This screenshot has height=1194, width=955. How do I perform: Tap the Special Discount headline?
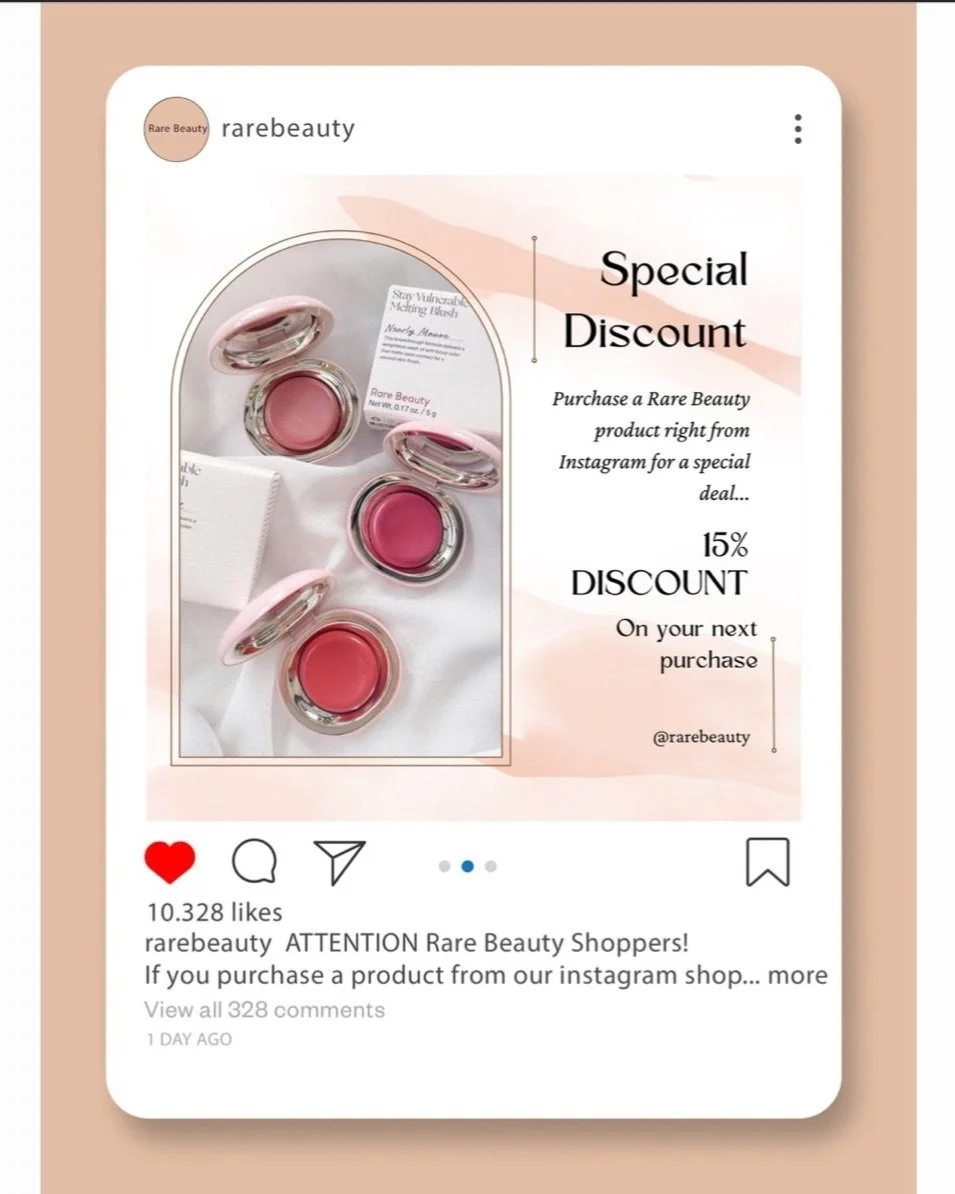[656, 300]
